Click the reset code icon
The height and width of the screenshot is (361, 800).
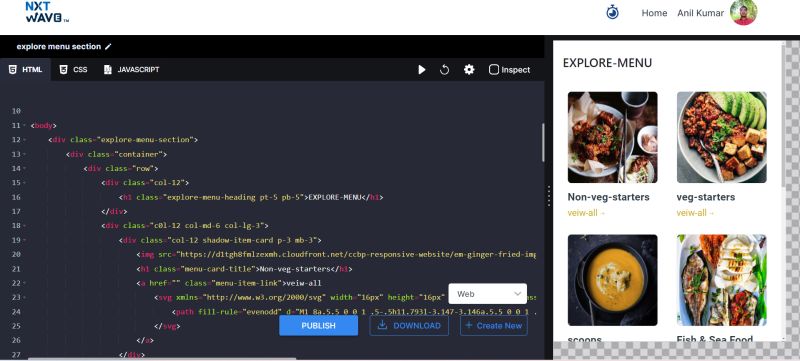pos(444,70)
